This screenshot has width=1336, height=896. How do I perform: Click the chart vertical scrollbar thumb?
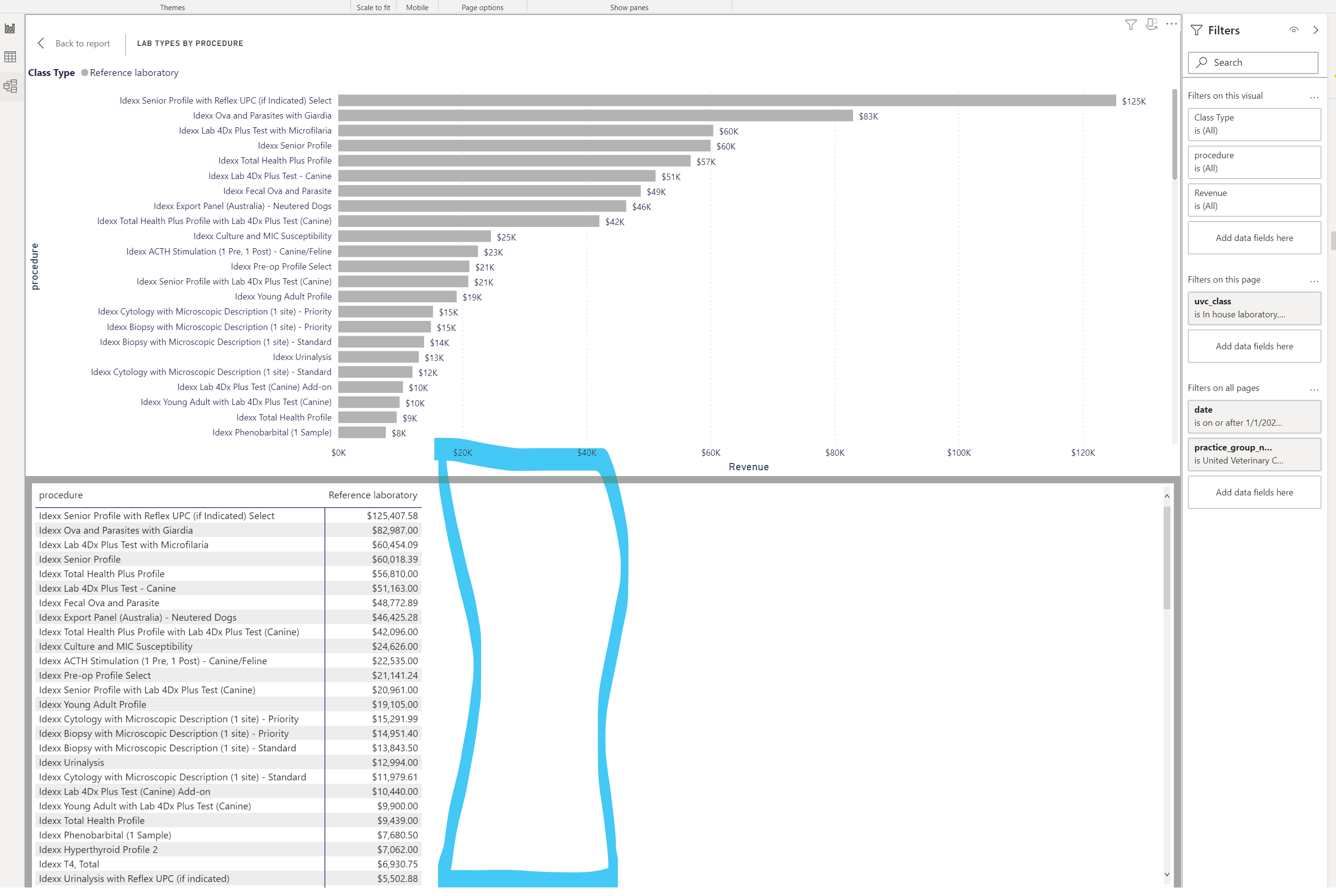[1174, 135]
